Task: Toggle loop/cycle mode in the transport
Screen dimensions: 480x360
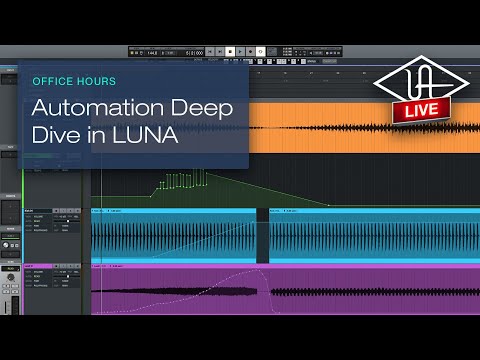Action: 261,52
